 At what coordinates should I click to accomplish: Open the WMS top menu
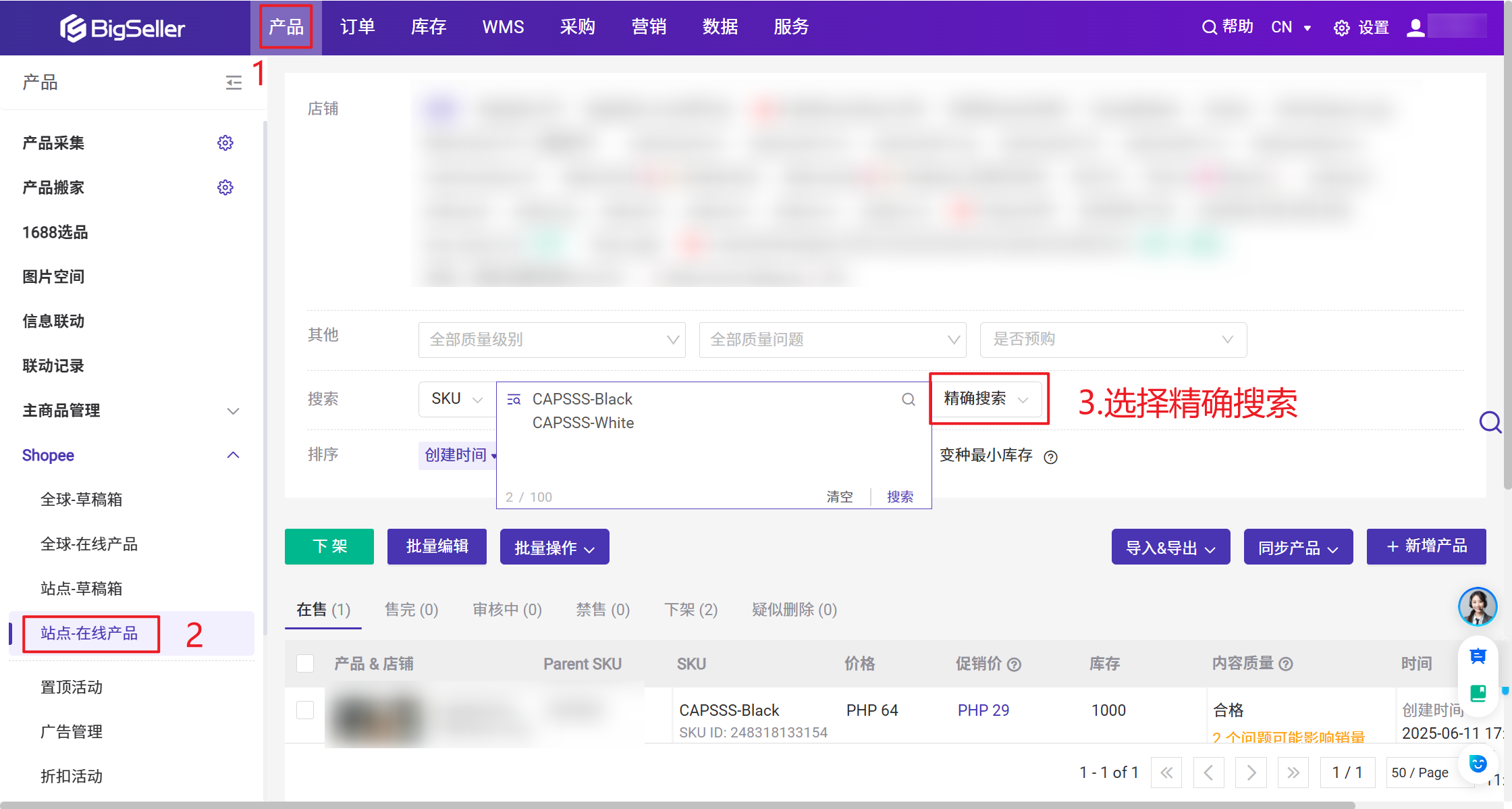(x=503, y=27)
